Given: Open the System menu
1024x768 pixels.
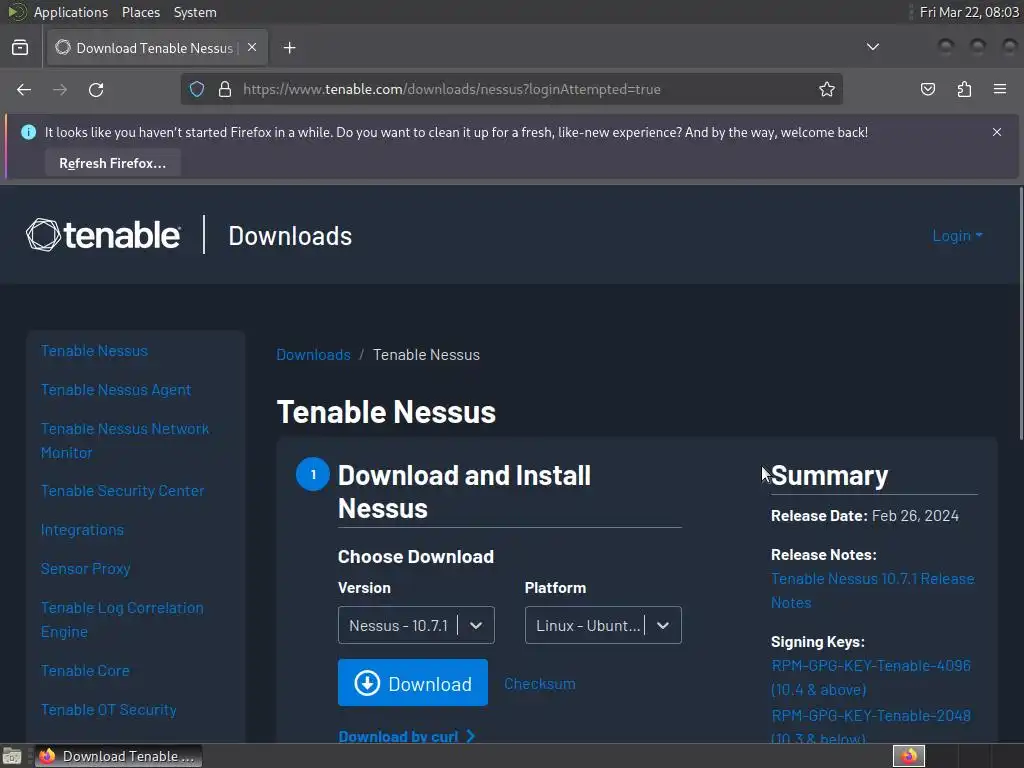Looking at the screenshot, I should click(x=195, y=12).
